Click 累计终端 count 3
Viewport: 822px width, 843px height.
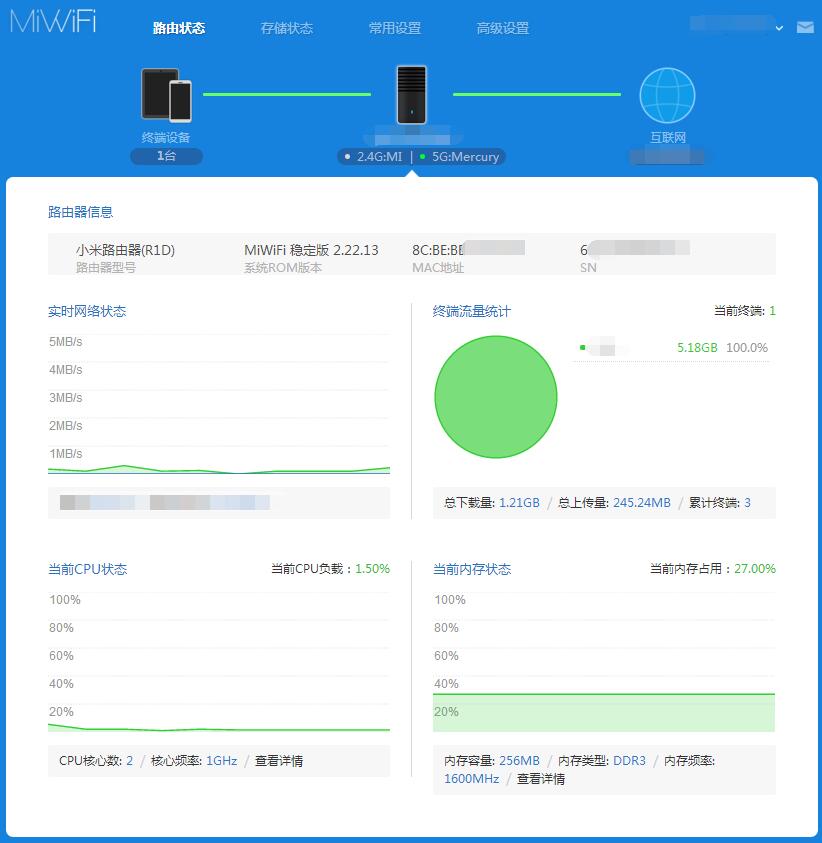tap(747, 503)
